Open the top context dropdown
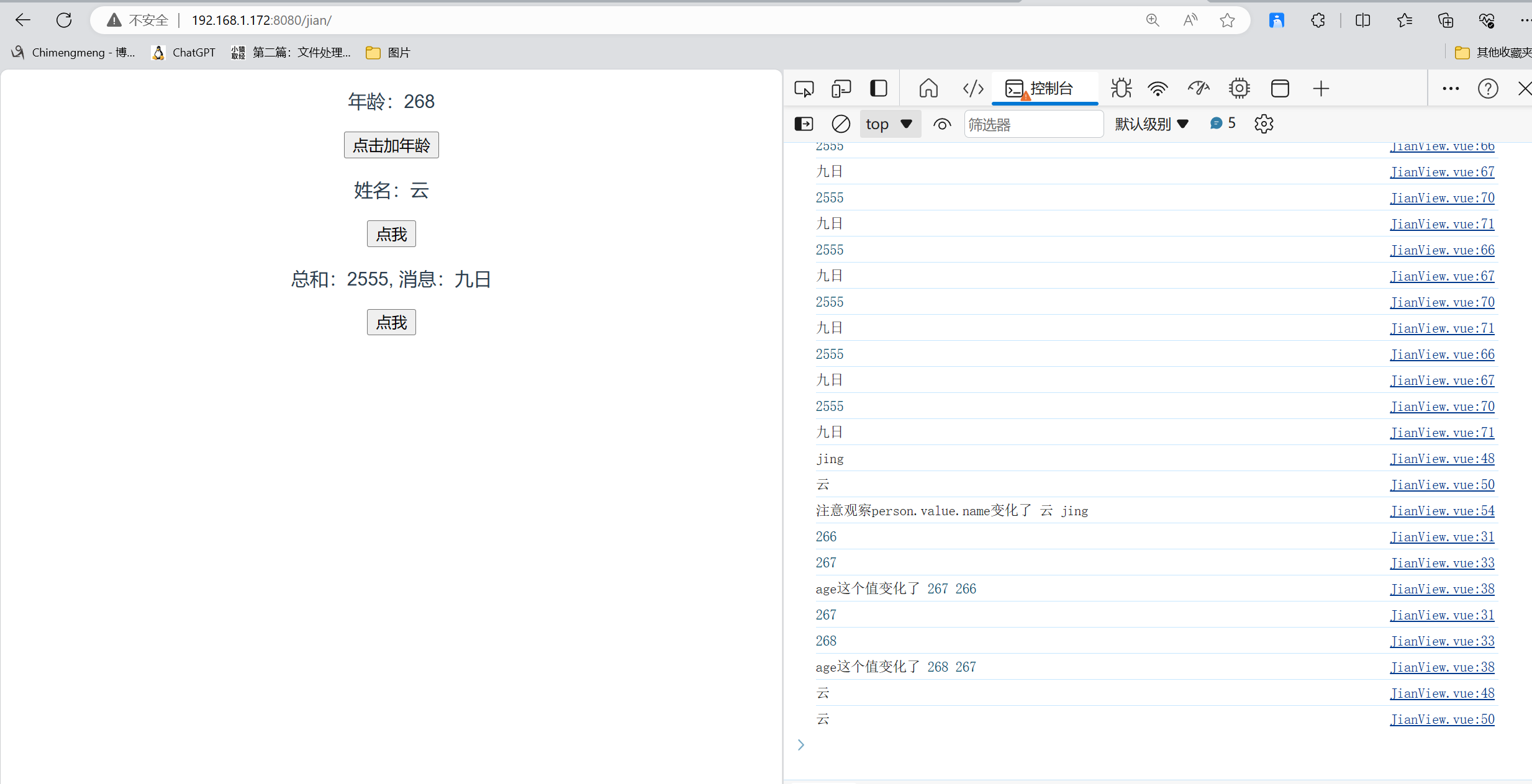The width and height of the screenshot is (1532, 784). tap(890, 124)
